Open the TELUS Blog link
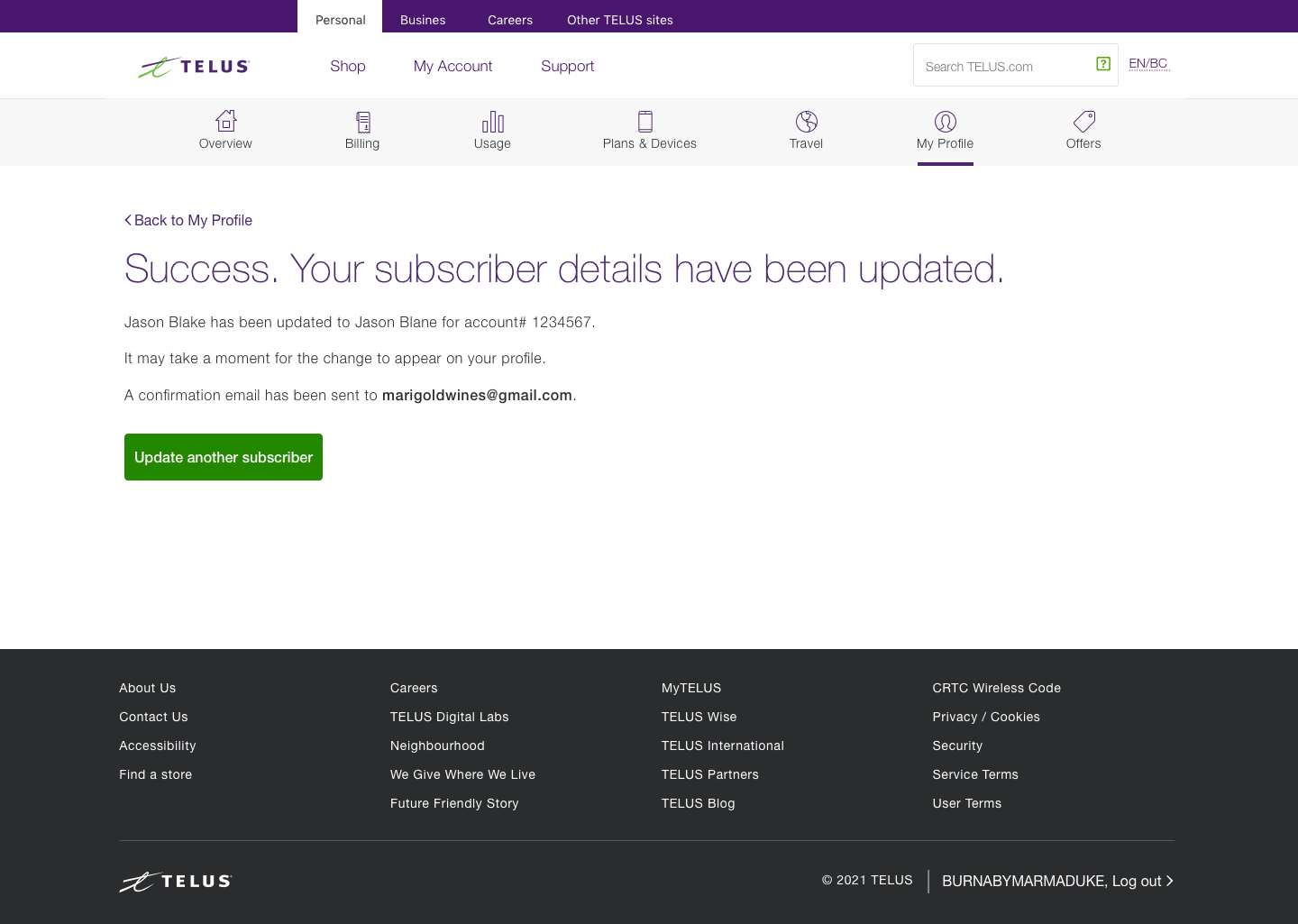 [699, 803]
